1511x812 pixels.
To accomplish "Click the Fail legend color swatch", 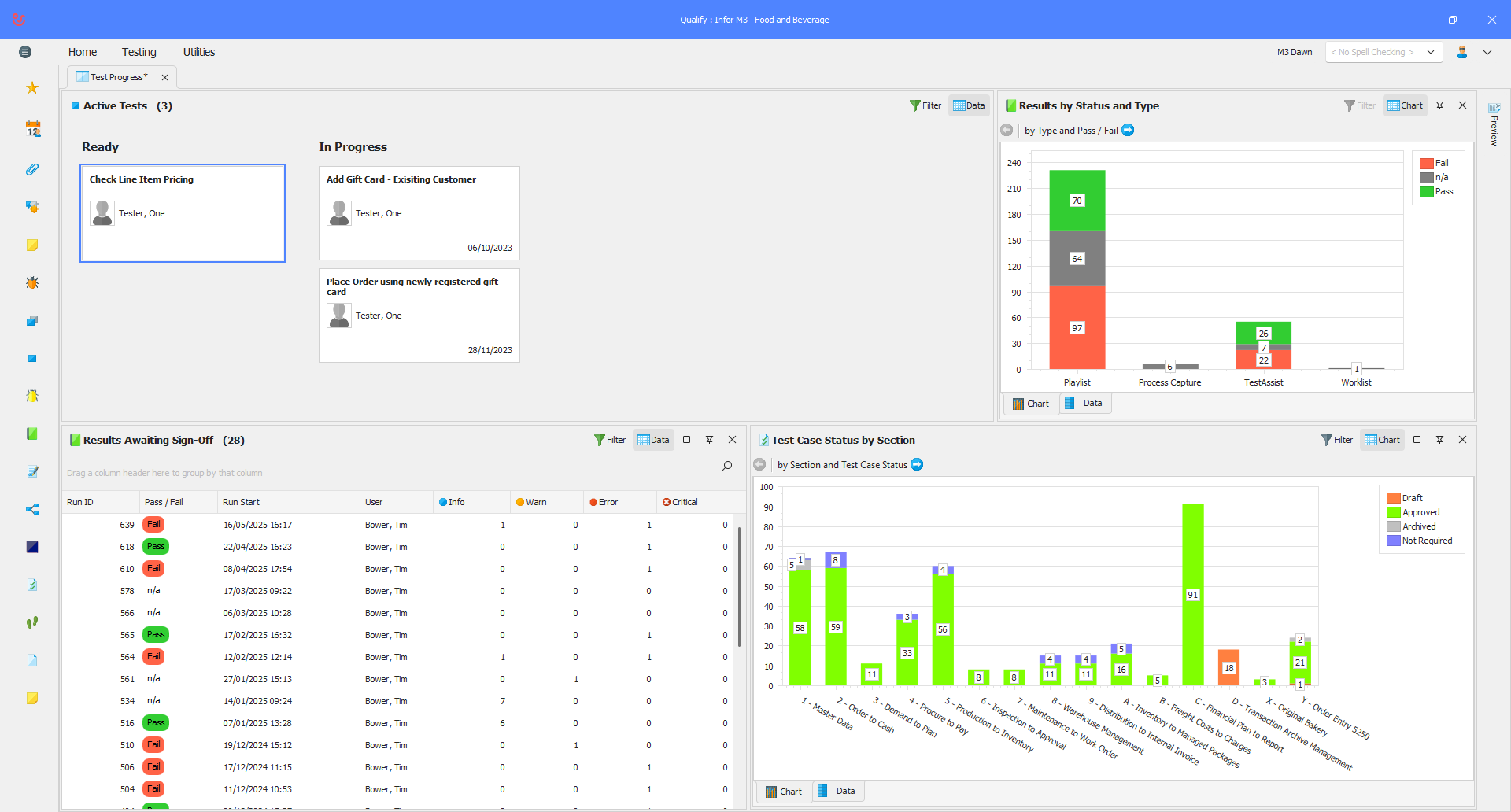I will pos(1426,163).
